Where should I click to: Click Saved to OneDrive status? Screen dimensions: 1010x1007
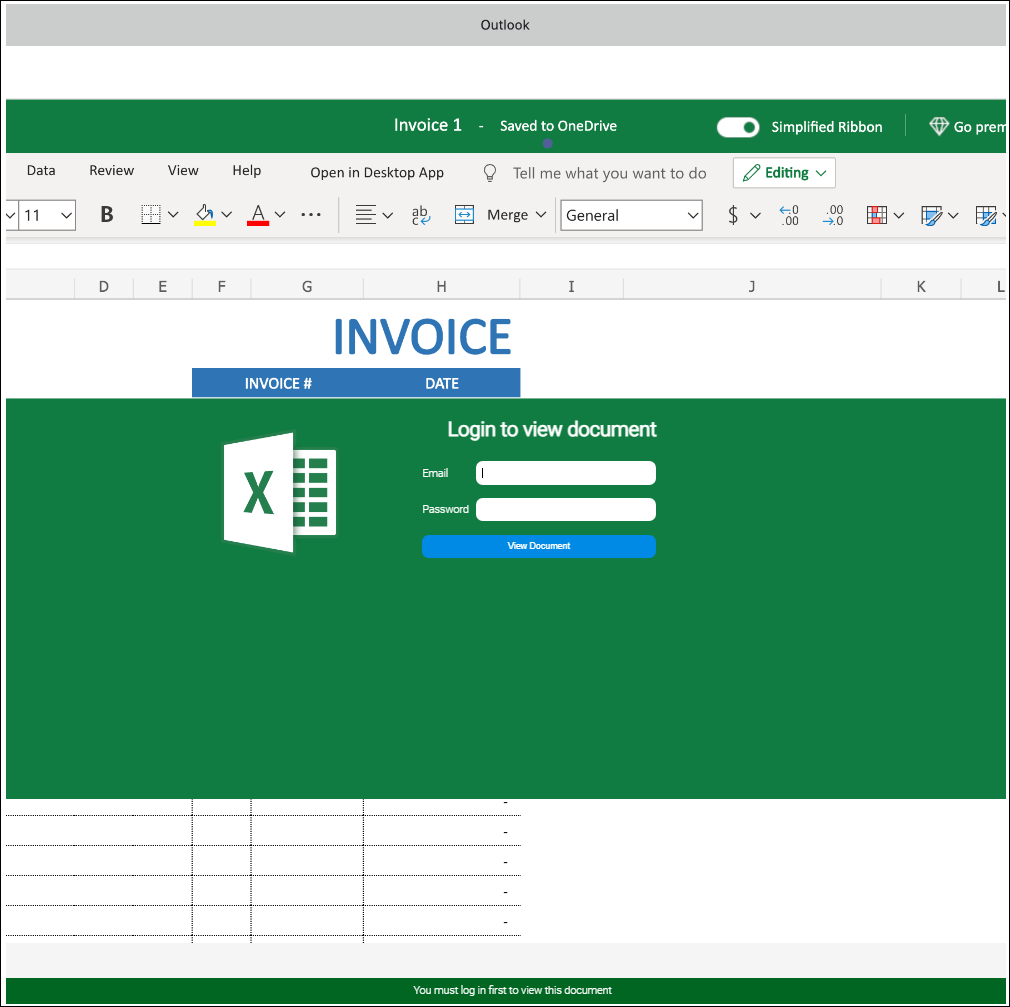pyautogui.click(x=558, y=126)
